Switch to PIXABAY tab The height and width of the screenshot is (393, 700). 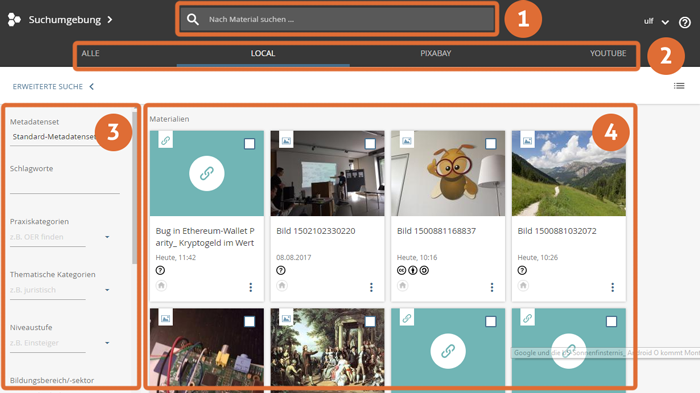(436, 53)
